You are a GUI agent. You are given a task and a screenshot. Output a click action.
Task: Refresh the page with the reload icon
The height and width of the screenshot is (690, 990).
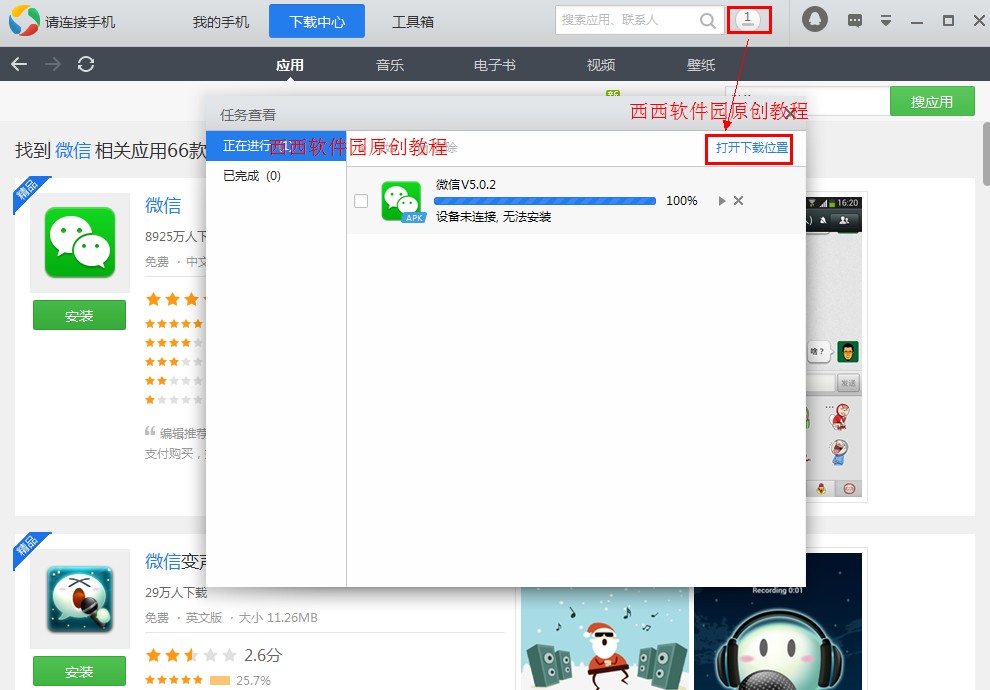pyautogui.click(x=86, y=64)
